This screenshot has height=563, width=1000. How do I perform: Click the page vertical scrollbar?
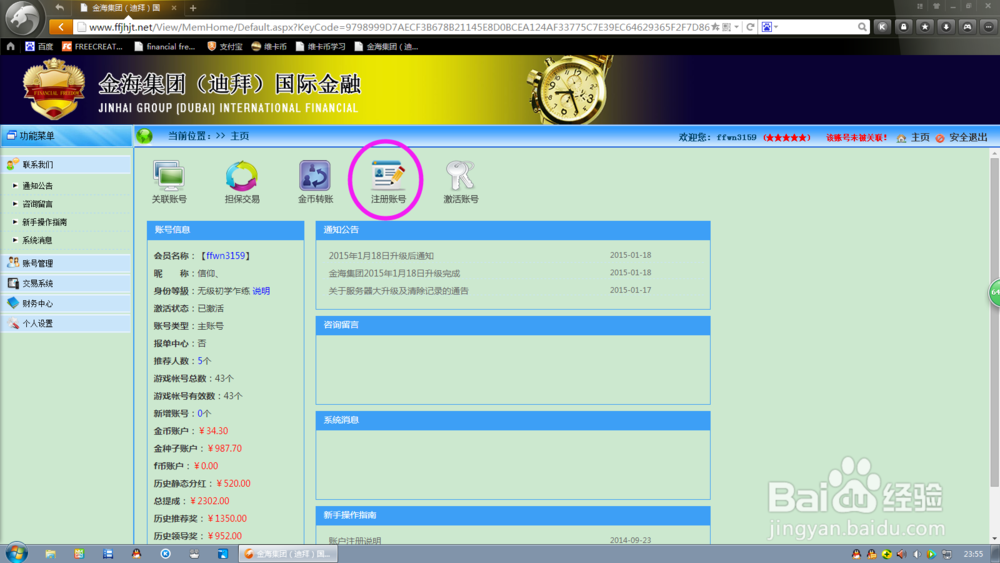994,322
